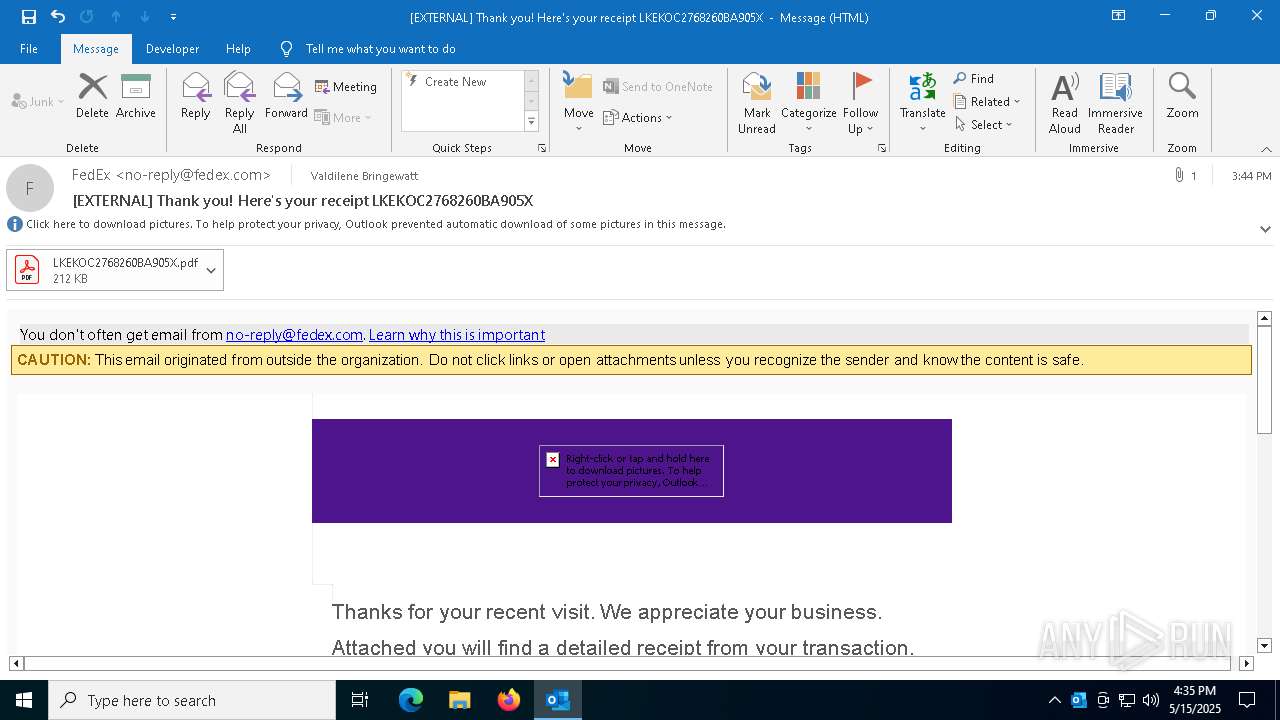This screenshot has height=720, width=1280.
Task: Start Read Aloud
Action: coord(1065,103)
